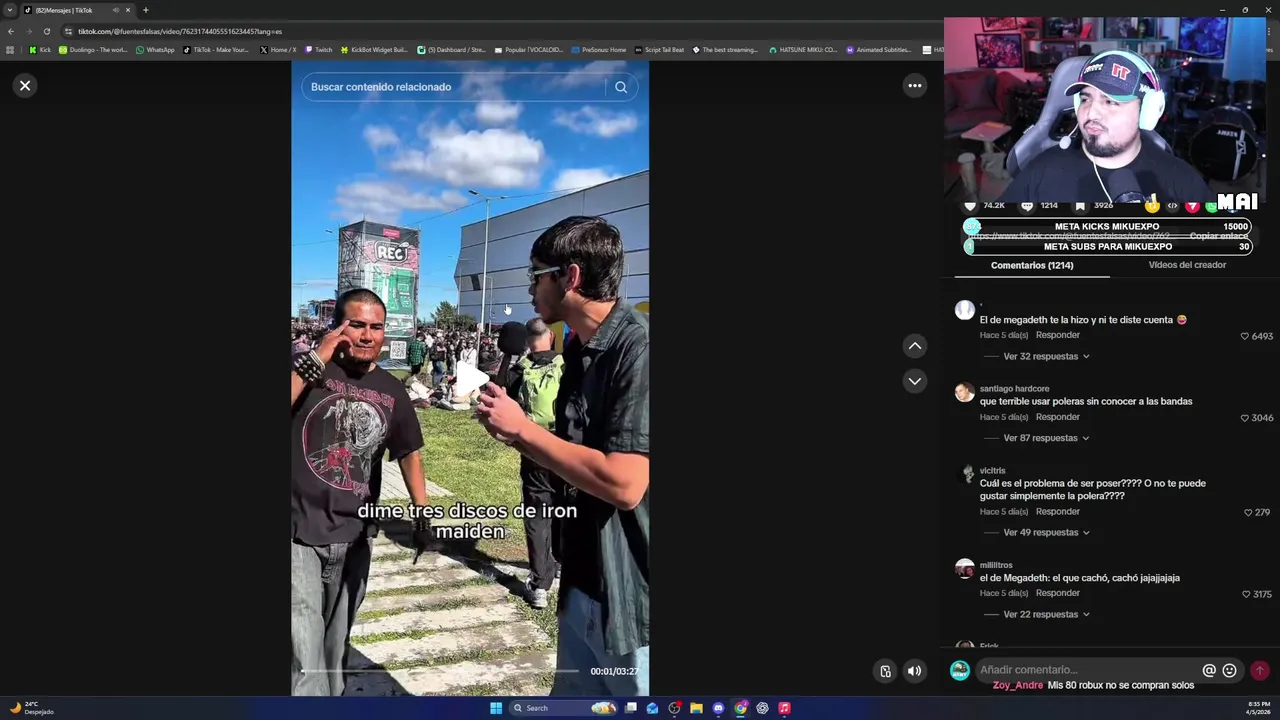Click Copiar enlace to copy link
Viewport: 1280px width, 720px height.
click(x=1218, y=236)
